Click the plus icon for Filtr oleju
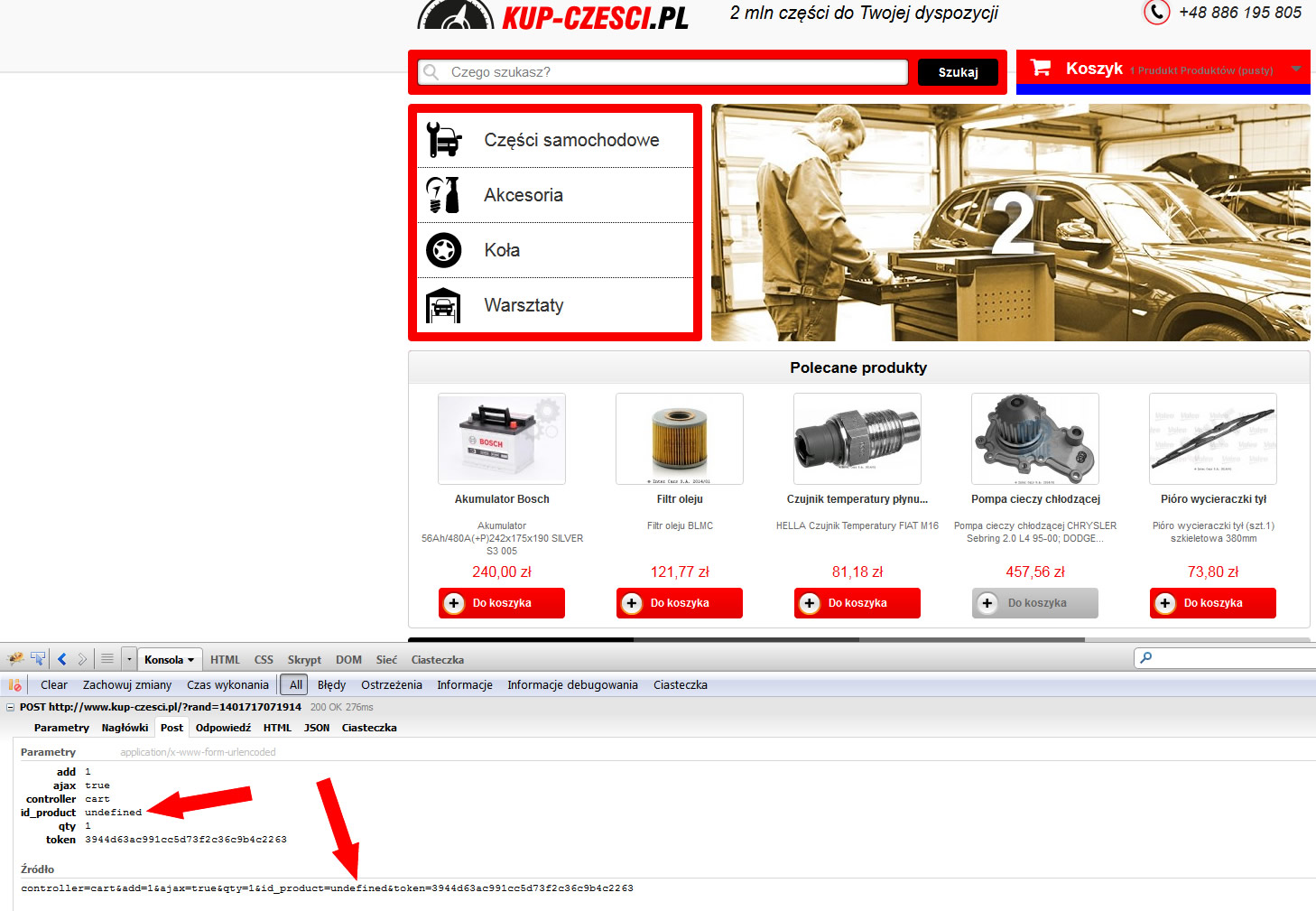Image resolution: width=1316 pixels, height=911 pixels. pyautogui.click(x=632, y=603)
